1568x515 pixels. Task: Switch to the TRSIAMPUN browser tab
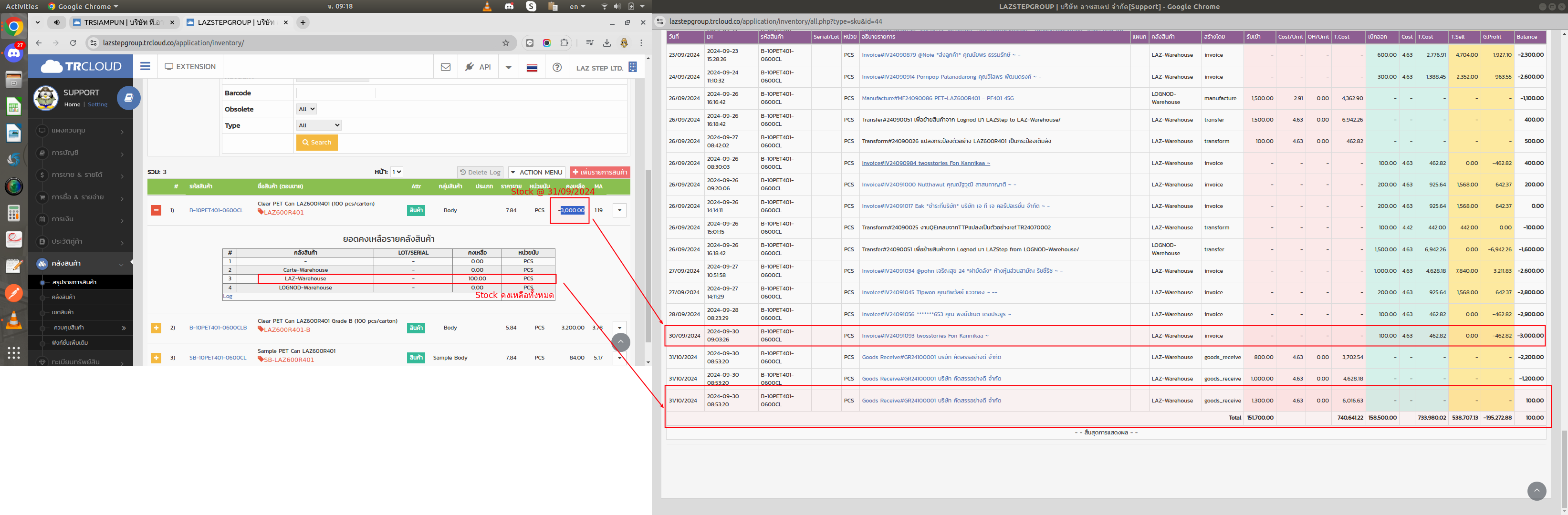123,22
